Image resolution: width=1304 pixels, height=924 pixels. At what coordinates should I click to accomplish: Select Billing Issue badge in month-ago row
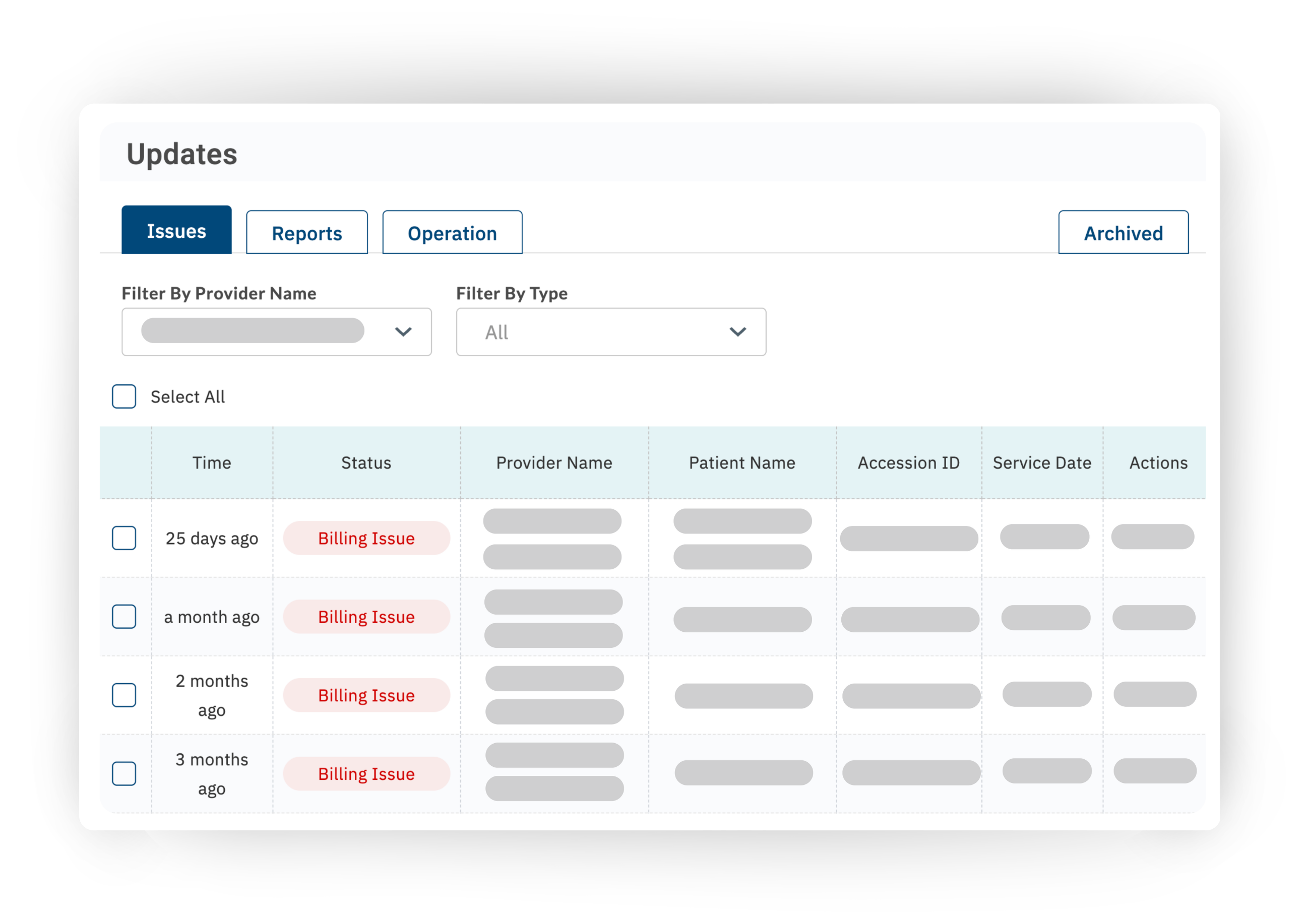point(366,617)
